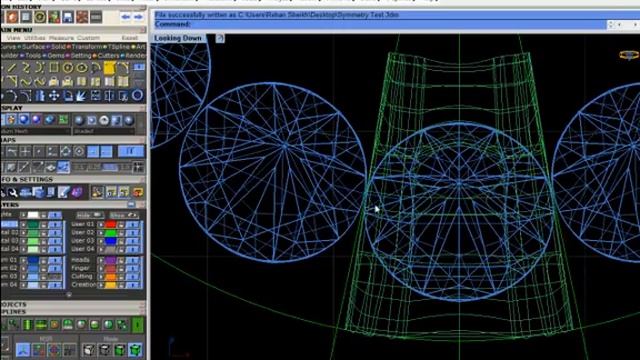The width and height of the screenshot is (640, 360).
Task: Click the green display mode icon
Action: (x=63, y=120)
